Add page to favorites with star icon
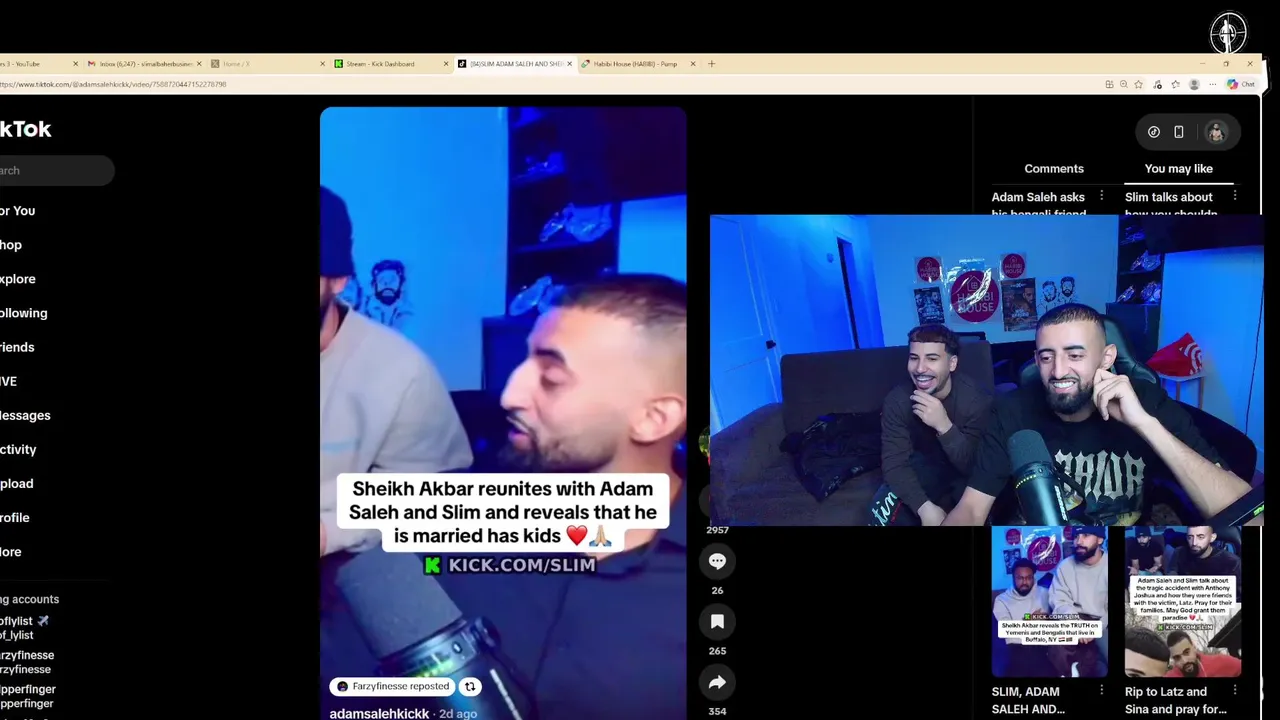Viewport: 1280px width, 720px height. point(1138,84)
